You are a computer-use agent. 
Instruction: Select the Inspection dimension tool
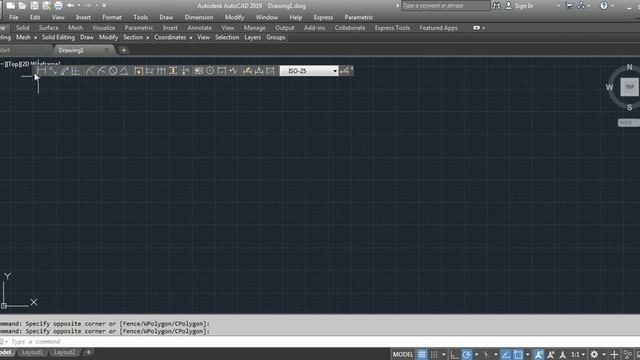click(x=222, y=71)
